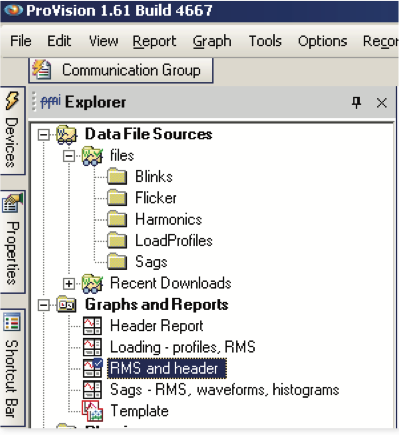Select the Template label
399x435 pixels.
pos(139,411)
